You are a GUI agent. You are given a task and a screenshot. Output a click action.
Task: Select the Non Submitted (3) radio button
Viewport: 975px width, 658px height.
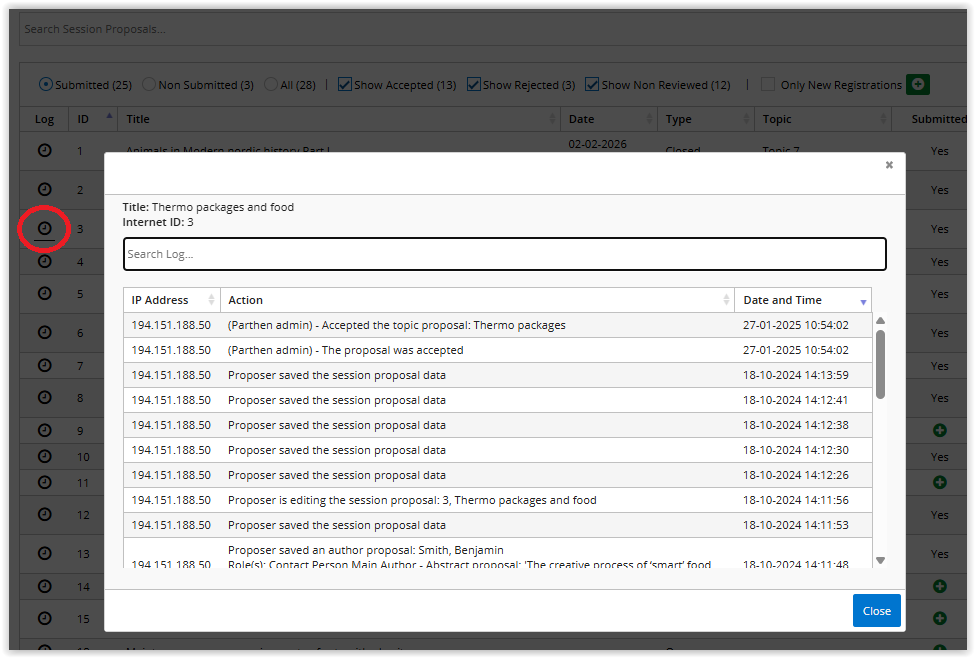pyautogui.click(x=149, y=85)
